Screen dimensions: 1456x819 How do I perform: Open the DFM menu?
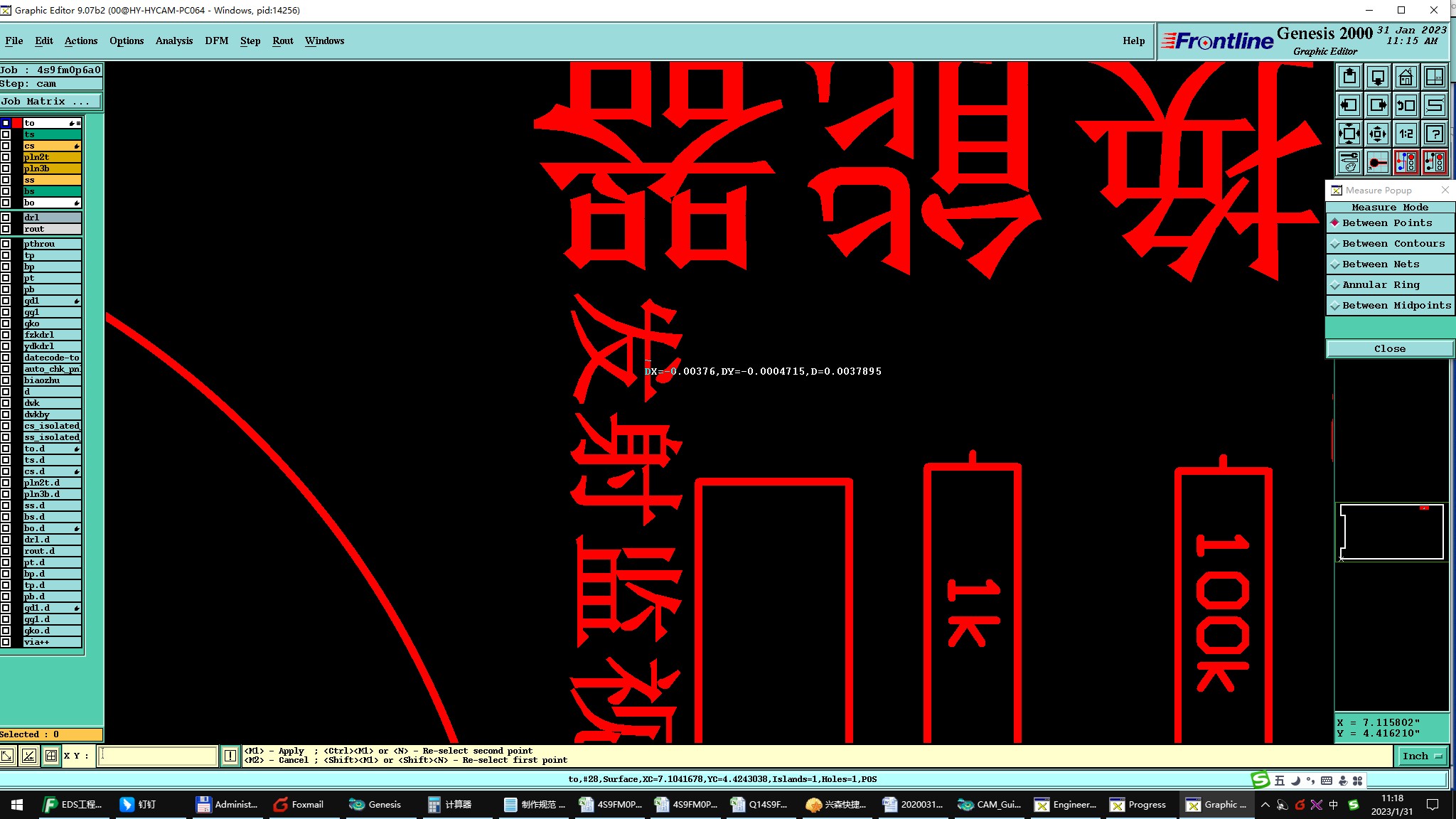[216, 41]
